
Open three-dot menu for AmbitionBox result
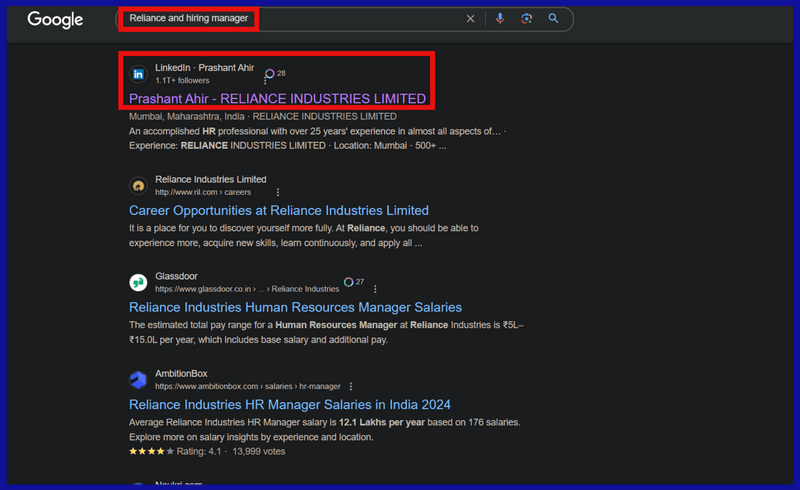point(351,386)
